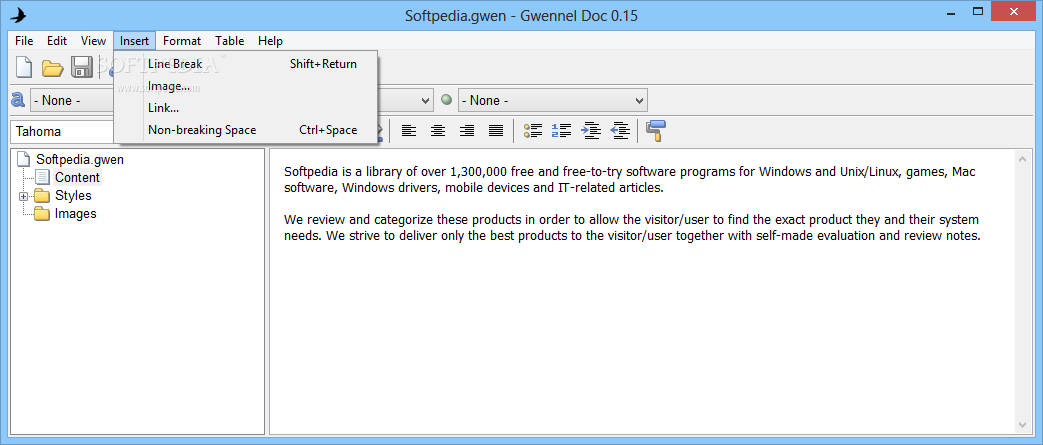Click into the paragraph starting 'Softpedia is a library'
This screenshot has width=1043, height=445.
629,180
